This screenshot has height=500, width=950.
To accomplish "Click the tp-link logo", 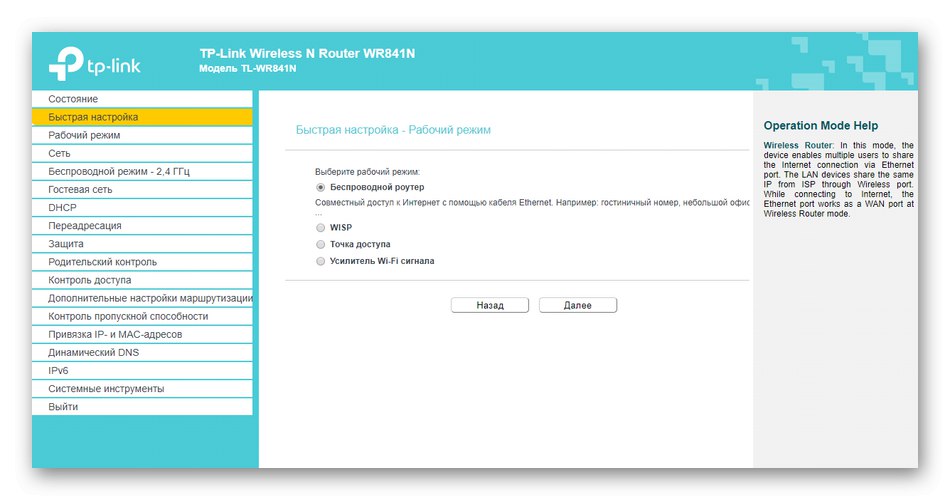I will [95, 64].
